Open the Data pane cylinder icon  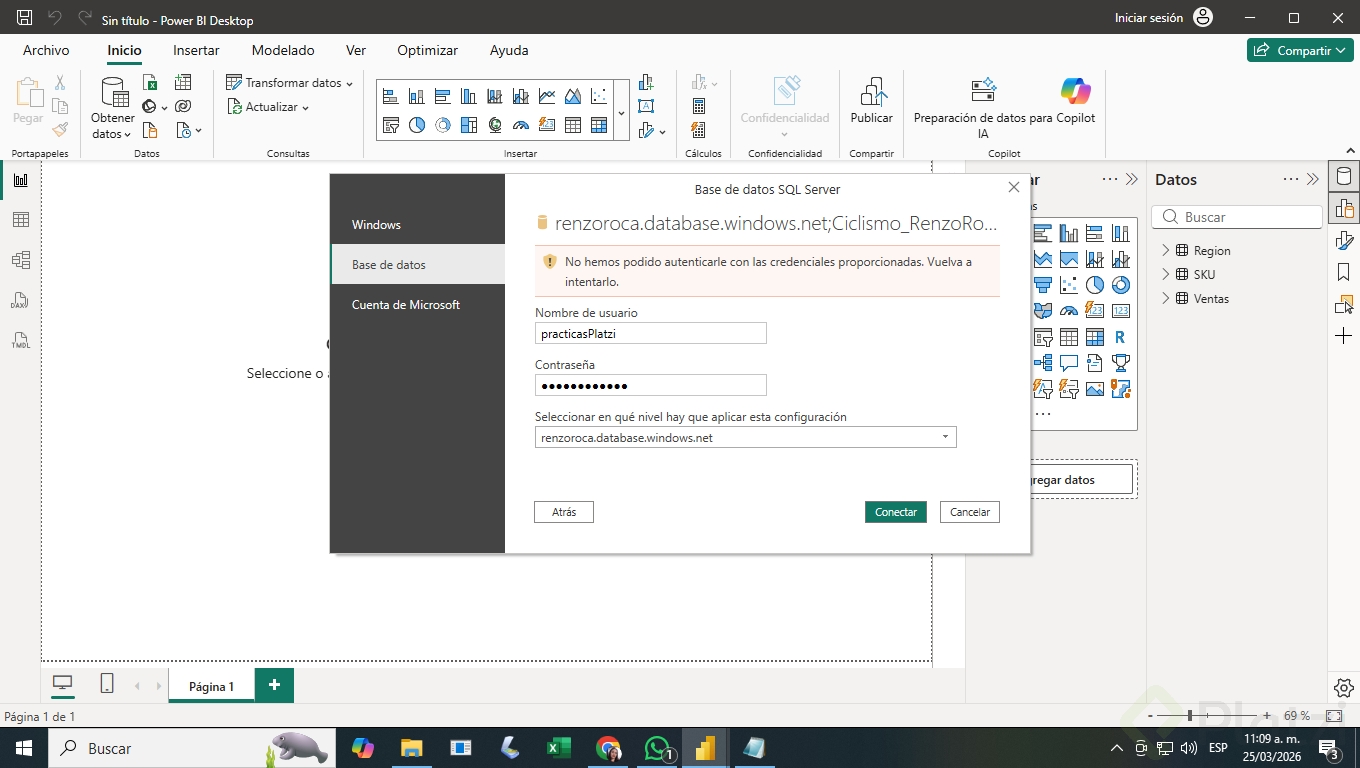click(1343, 177)
